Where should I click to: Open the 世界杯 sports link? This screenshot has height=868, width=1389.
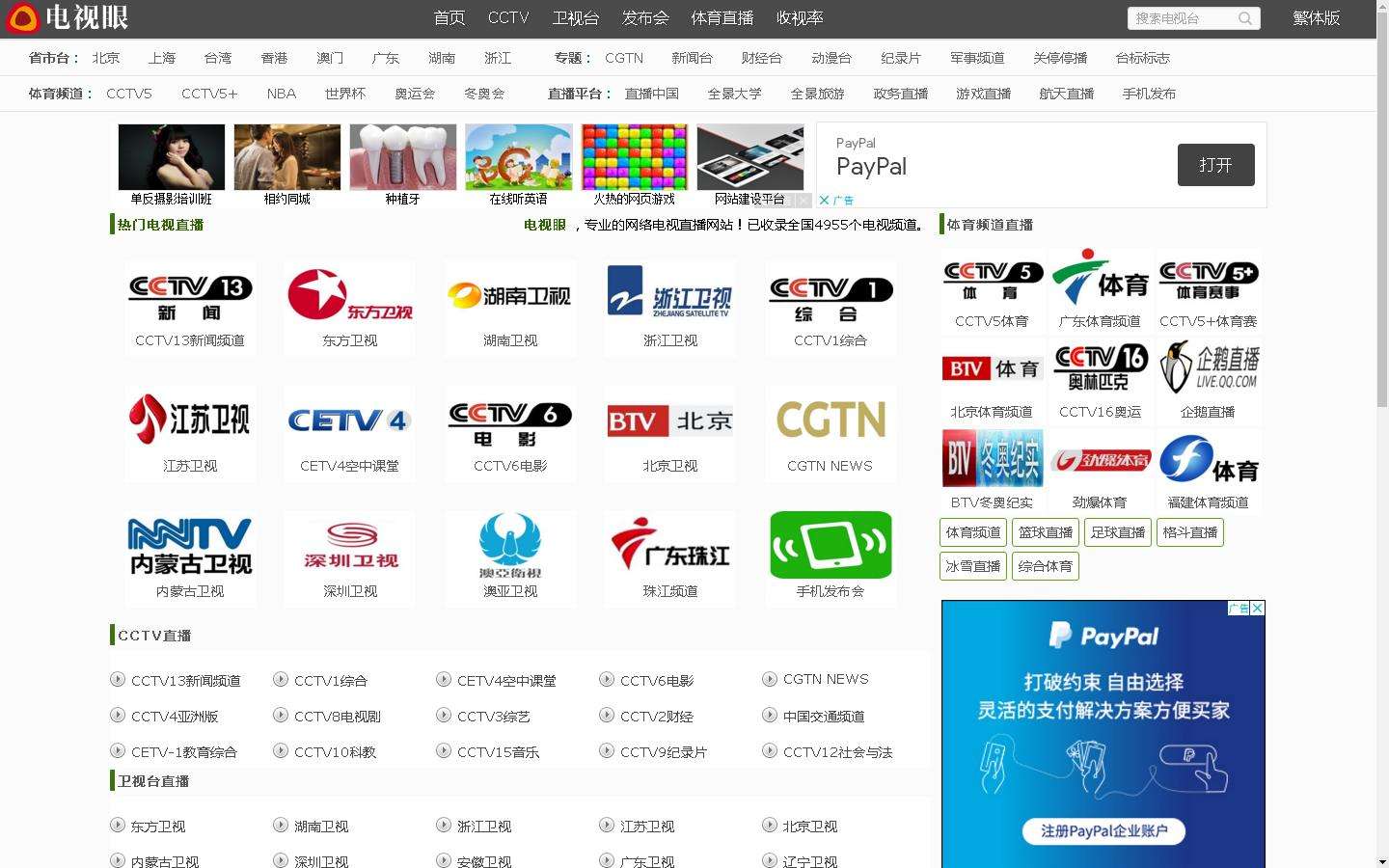[x=345, y=94]
